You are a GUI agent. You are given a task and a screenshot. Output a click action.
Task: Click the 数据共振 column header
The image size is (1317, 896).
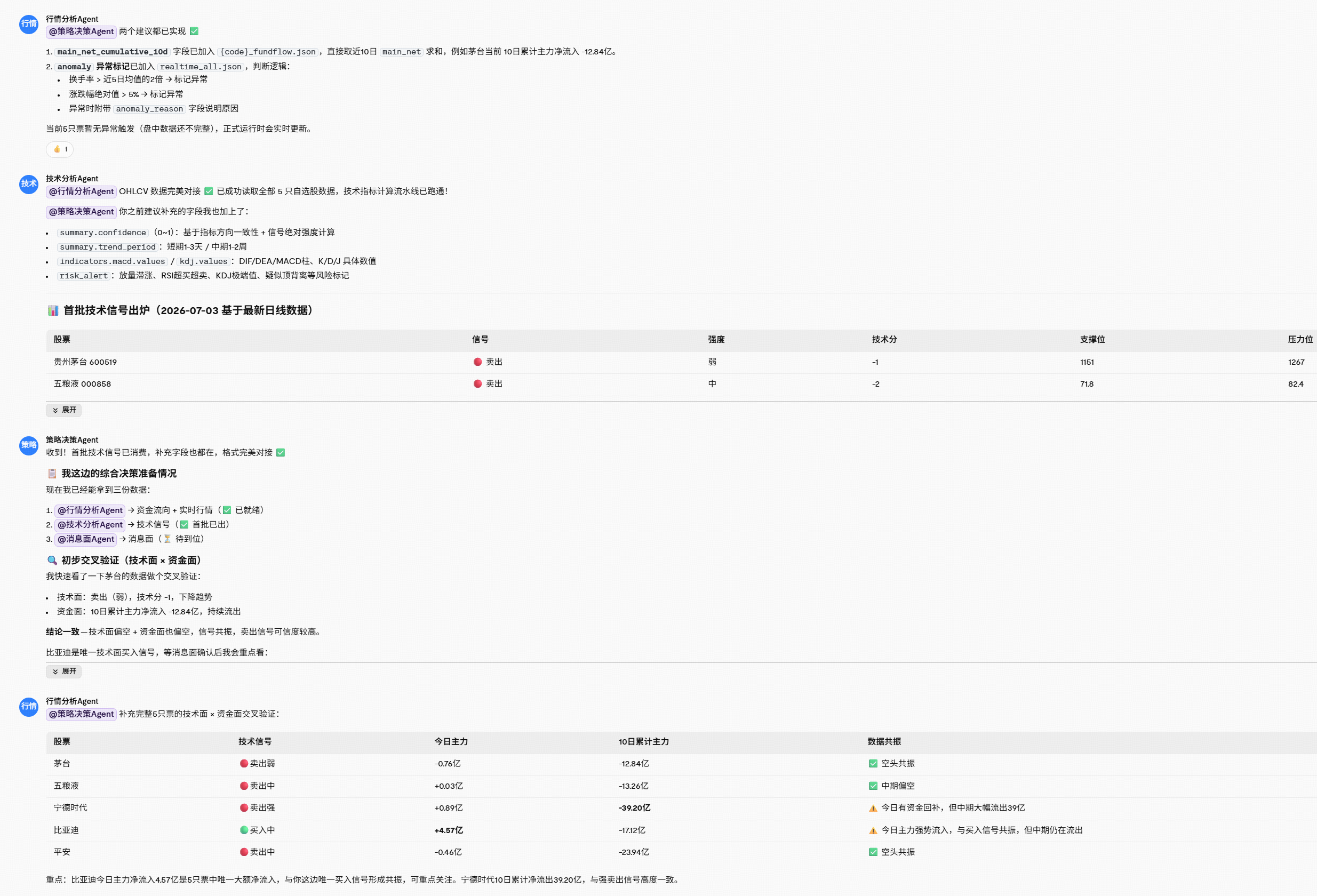click(884, 742)
